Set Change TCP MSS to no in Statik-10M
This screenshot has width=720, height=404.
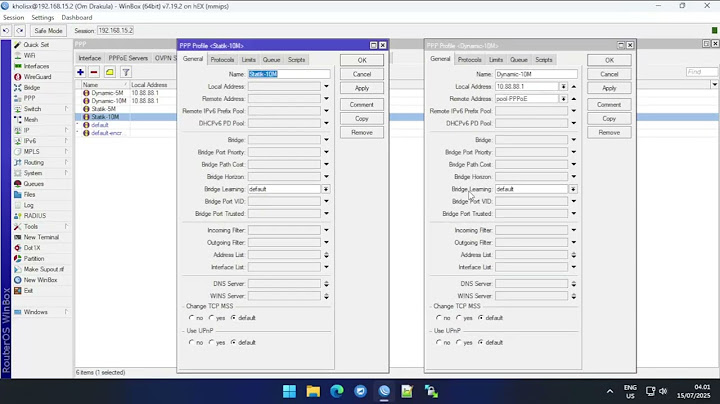click(191, 318)
